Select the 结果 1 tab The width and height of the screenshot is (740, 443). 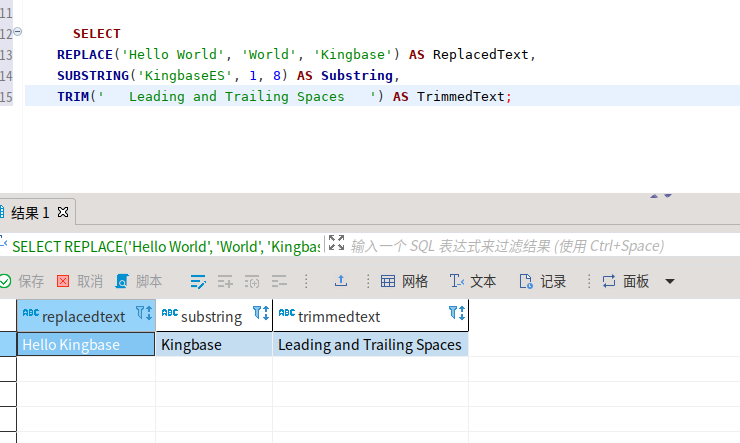pos(30,212)
